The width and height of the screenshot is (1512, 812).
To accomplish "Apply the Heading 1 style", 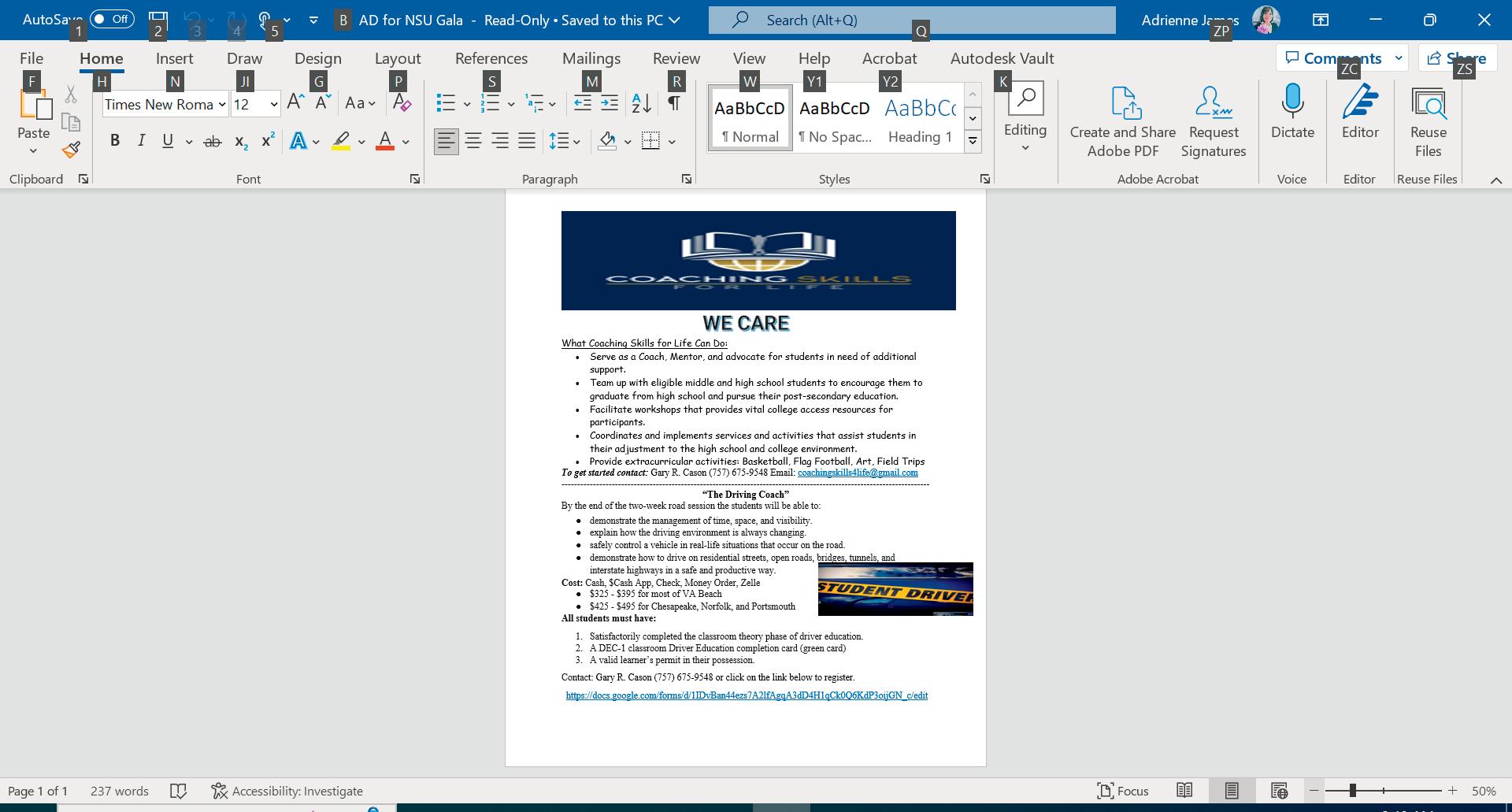I will point(920,118).
